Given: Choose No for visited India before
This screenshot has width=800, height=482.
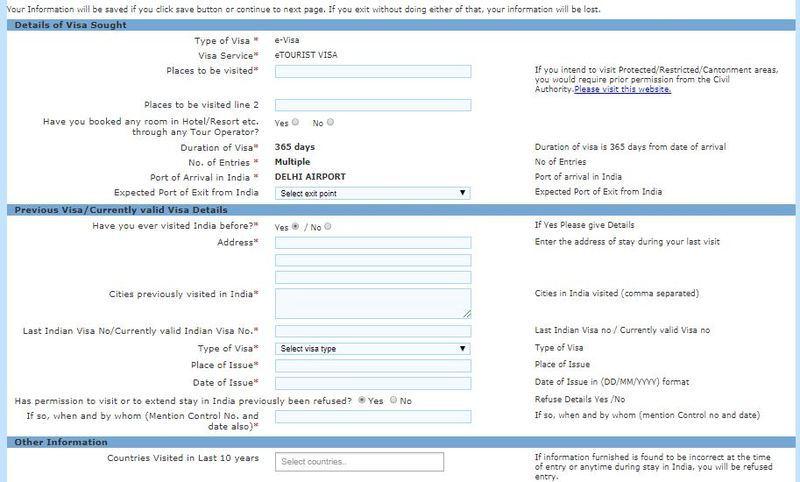Looking at the screenshot, I should [330, 226].
